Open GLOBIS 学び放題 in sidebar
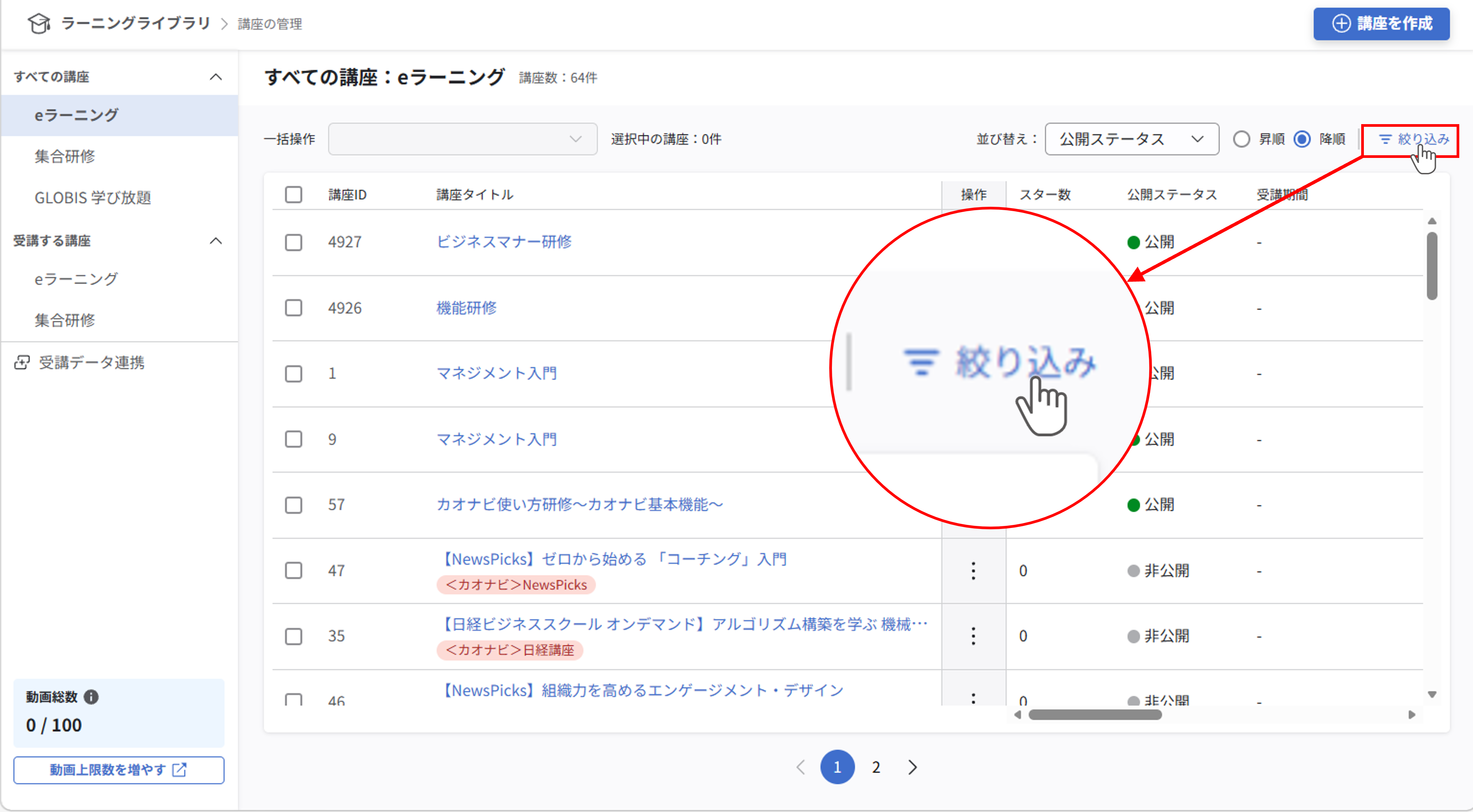Image resolution: width=1473 pixels, height=812 pixels. tap(120, 198)
